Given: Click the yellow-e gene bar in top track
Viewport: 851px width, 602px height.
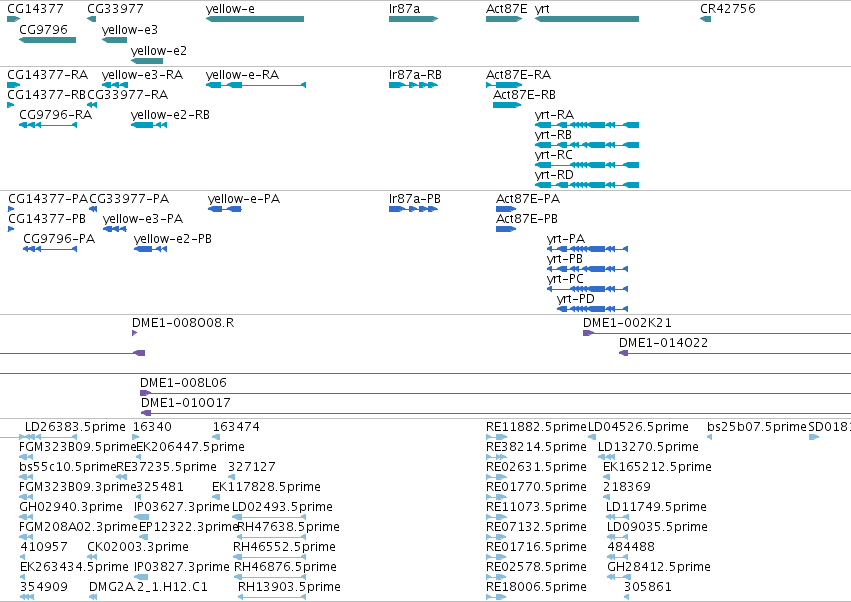Looking at the screenshot, I should [x=255, y=19].
